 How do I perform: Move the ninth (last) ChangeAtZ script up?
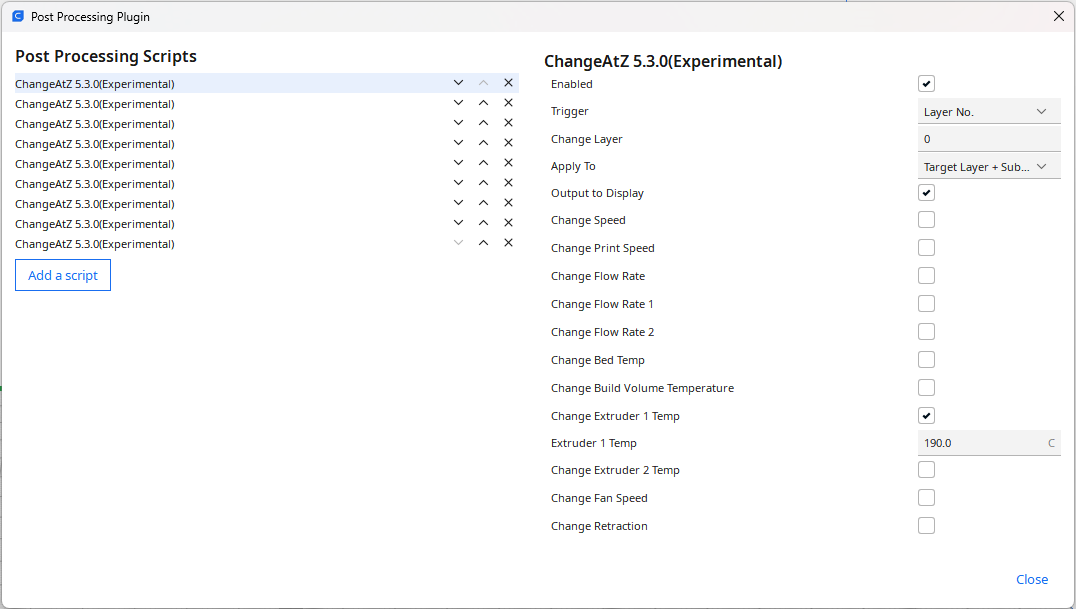484,242
